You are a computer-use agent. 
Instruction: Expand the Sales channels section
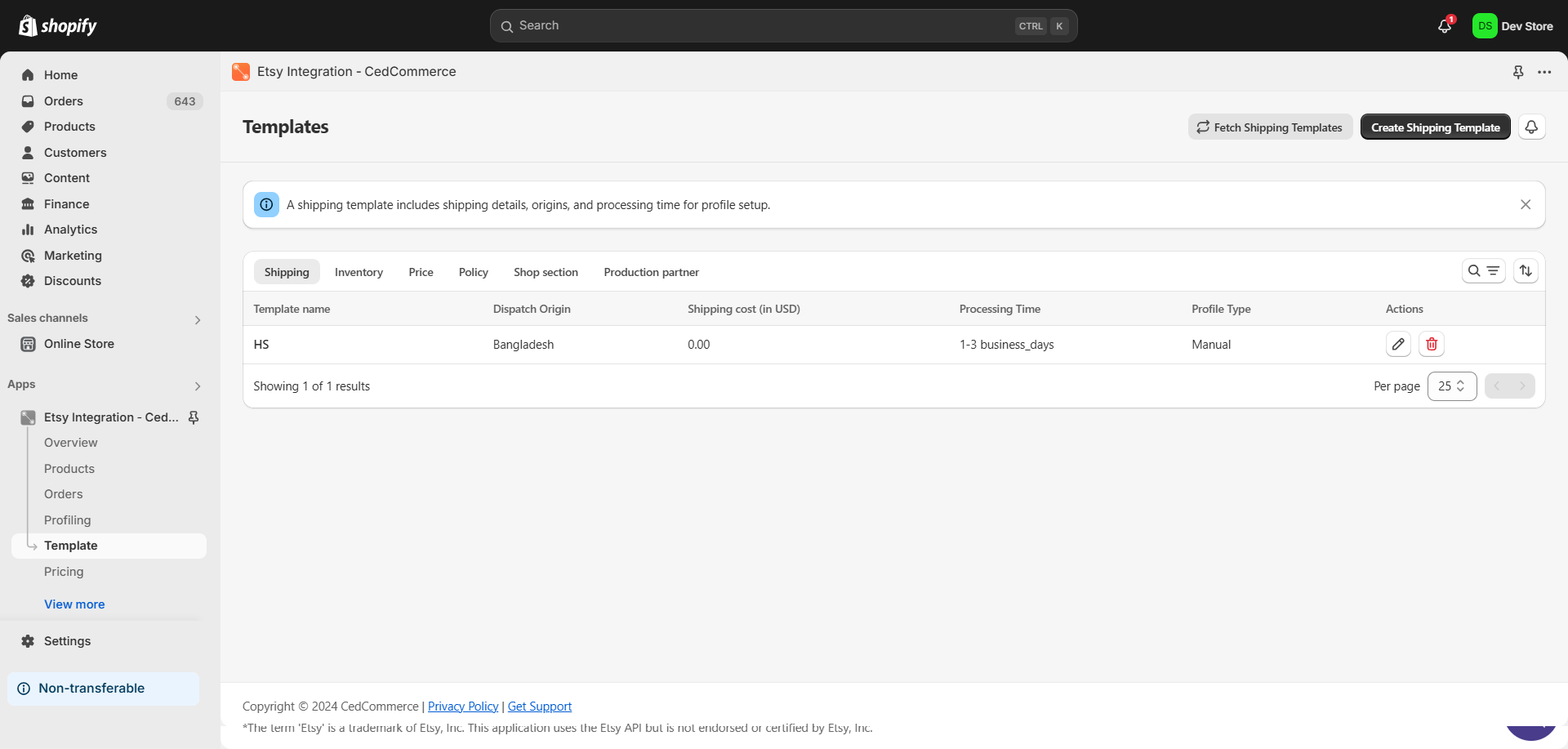point(198,320)
